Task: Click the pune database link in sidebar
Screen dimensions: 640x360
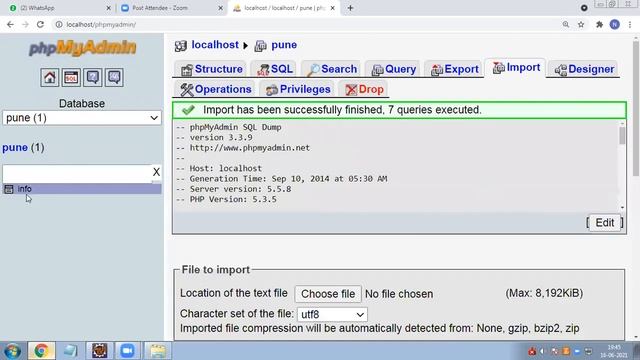Action: click(15, 147)
